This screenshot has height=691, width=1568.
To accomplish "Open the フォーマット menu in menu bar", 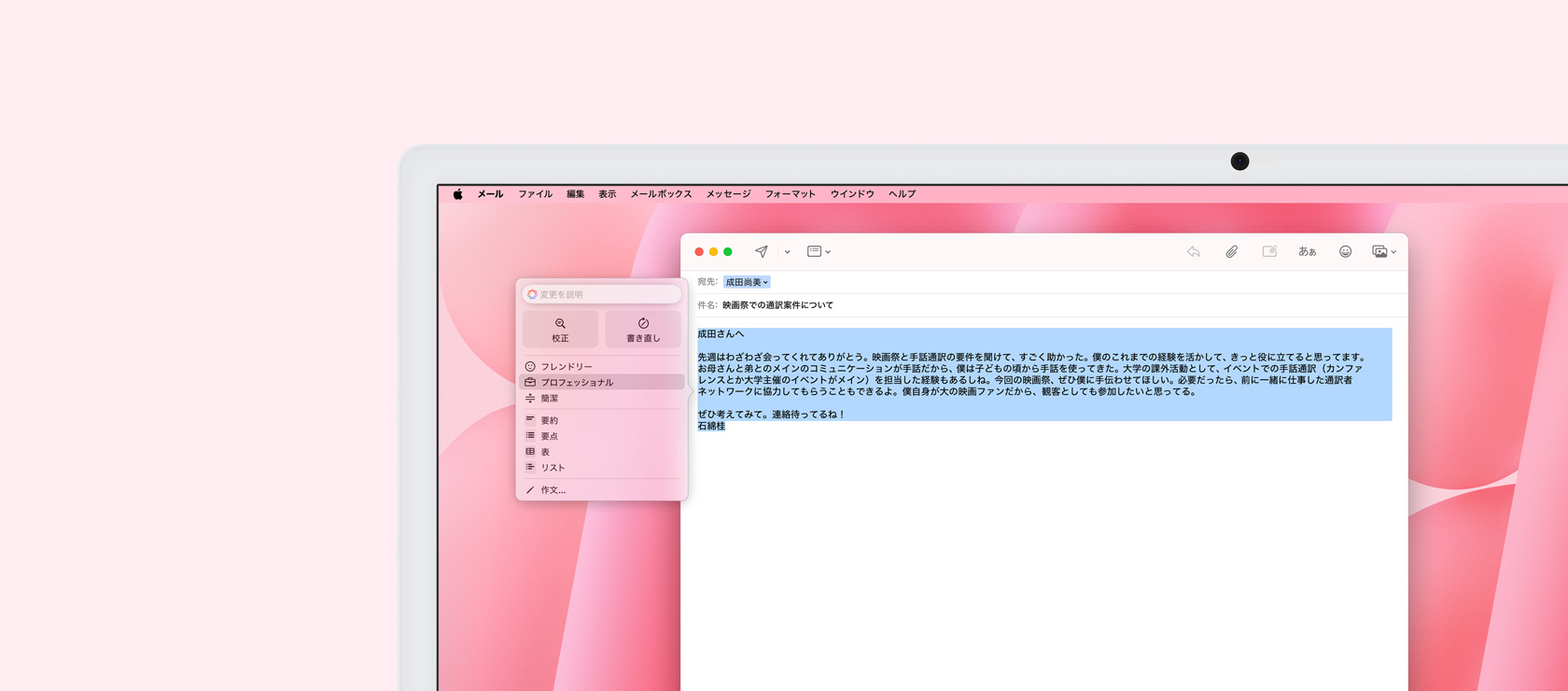I will click(790, 194).
